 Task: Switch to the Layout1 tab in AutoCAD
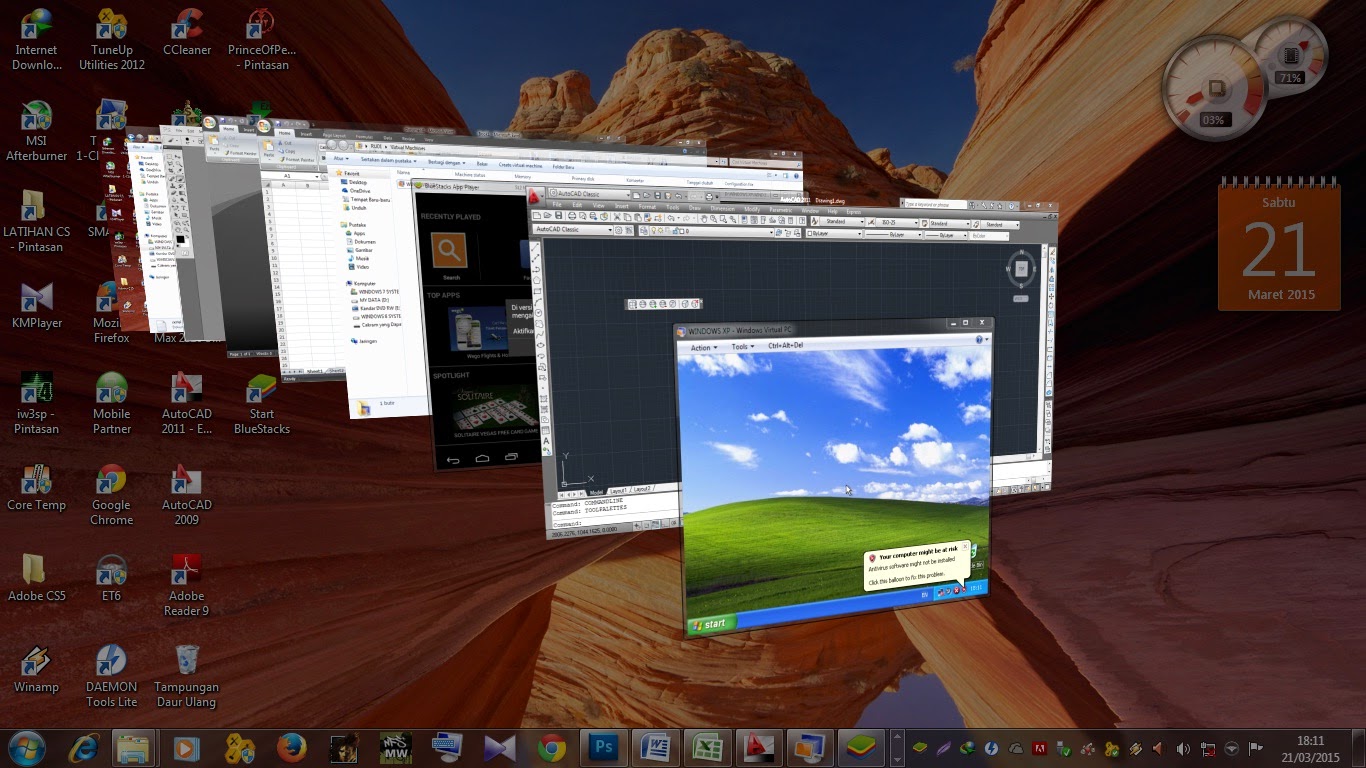(x=618, y=490)
